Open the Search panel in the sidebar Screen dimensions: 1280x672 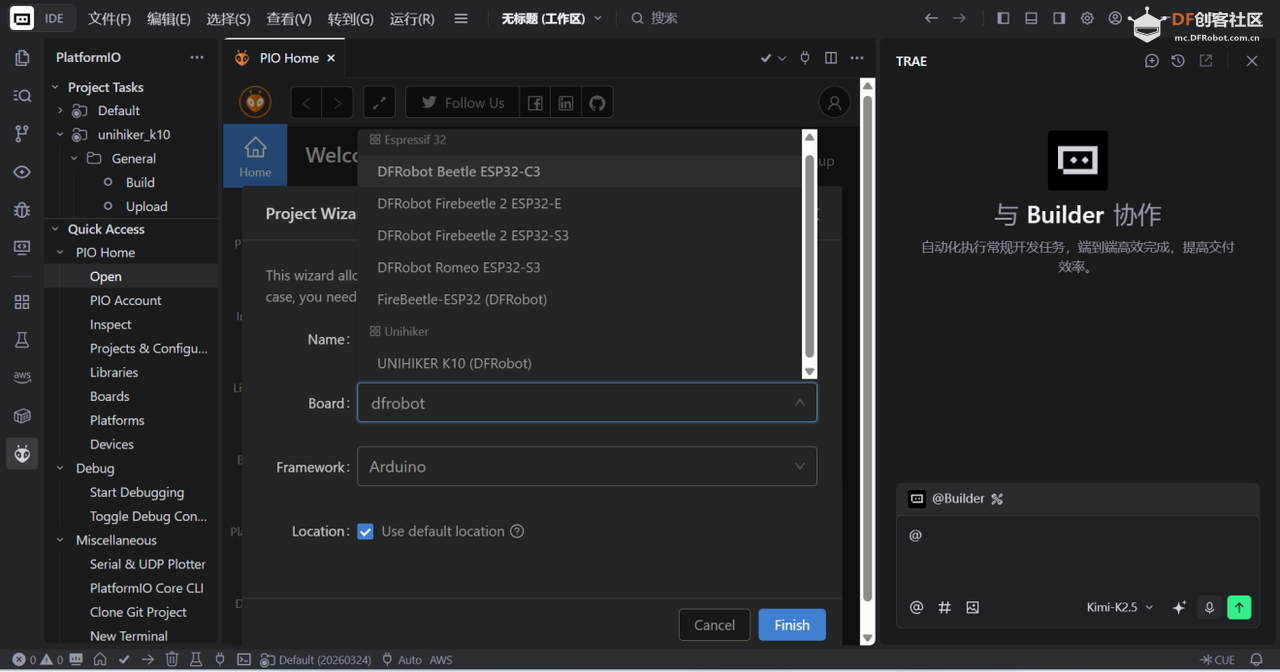coord(22,95)
